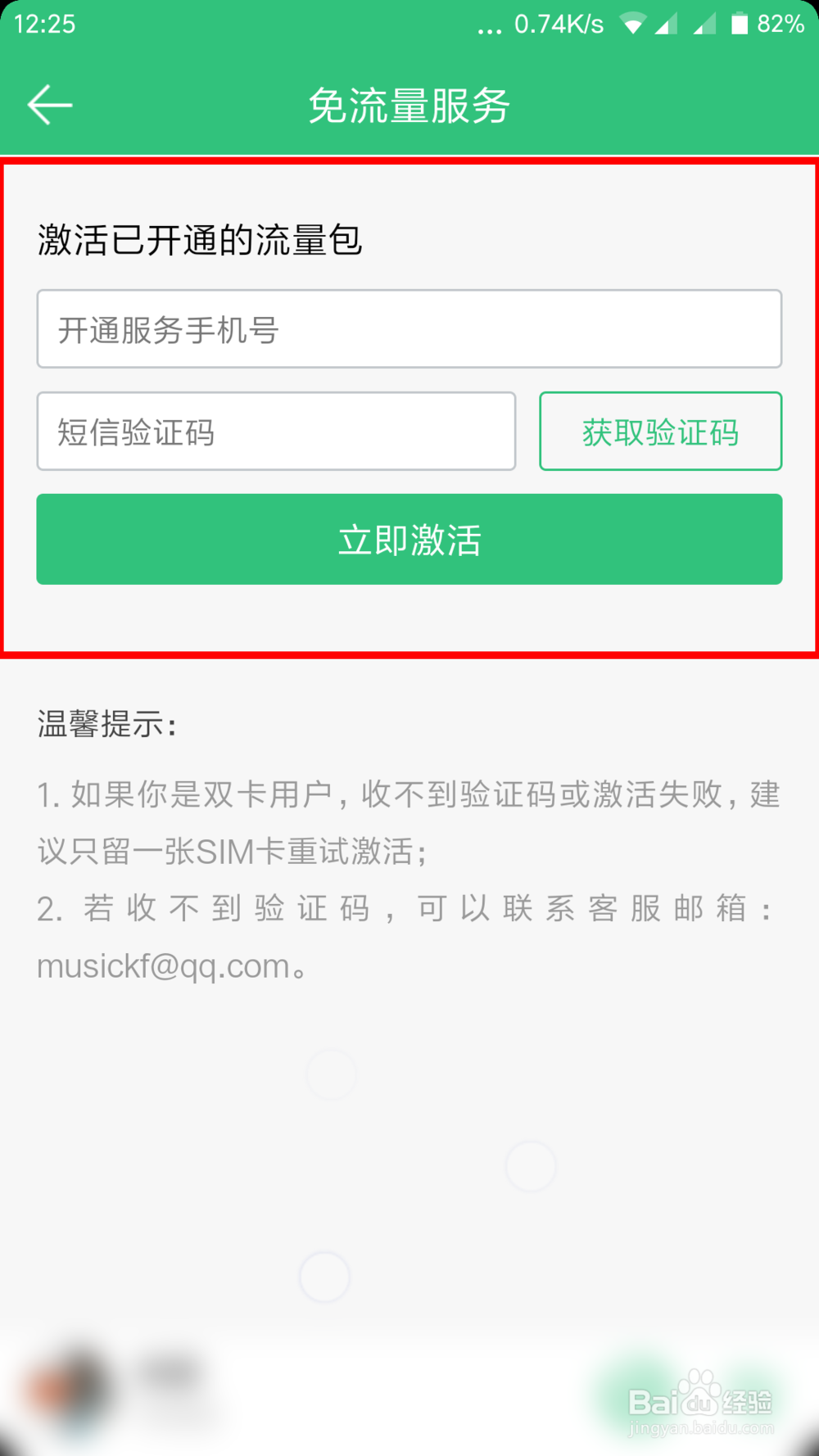Focus the 开通服务手机号 phone number field
This screenshot has height=1456, width=819.
coord(409,328)
